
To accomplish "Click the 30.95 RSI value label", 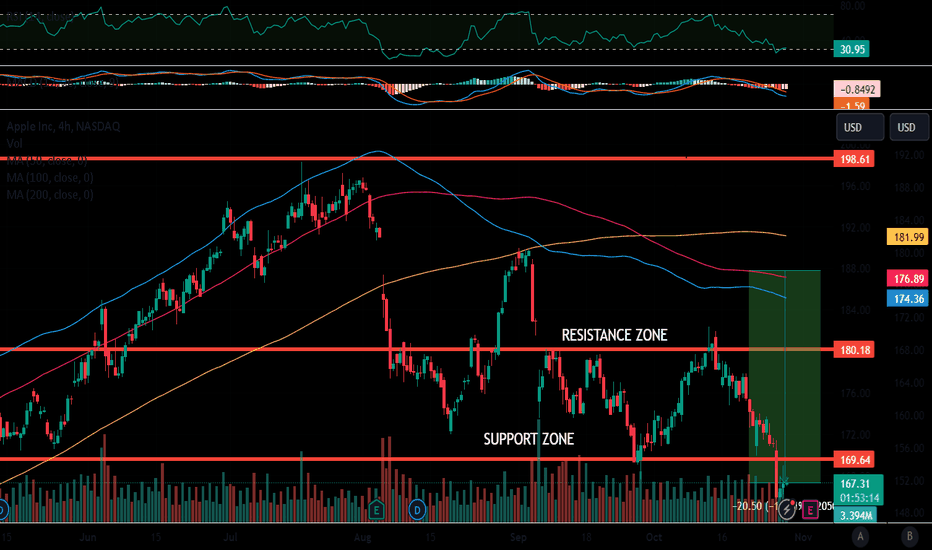I will tap(852, 49).
